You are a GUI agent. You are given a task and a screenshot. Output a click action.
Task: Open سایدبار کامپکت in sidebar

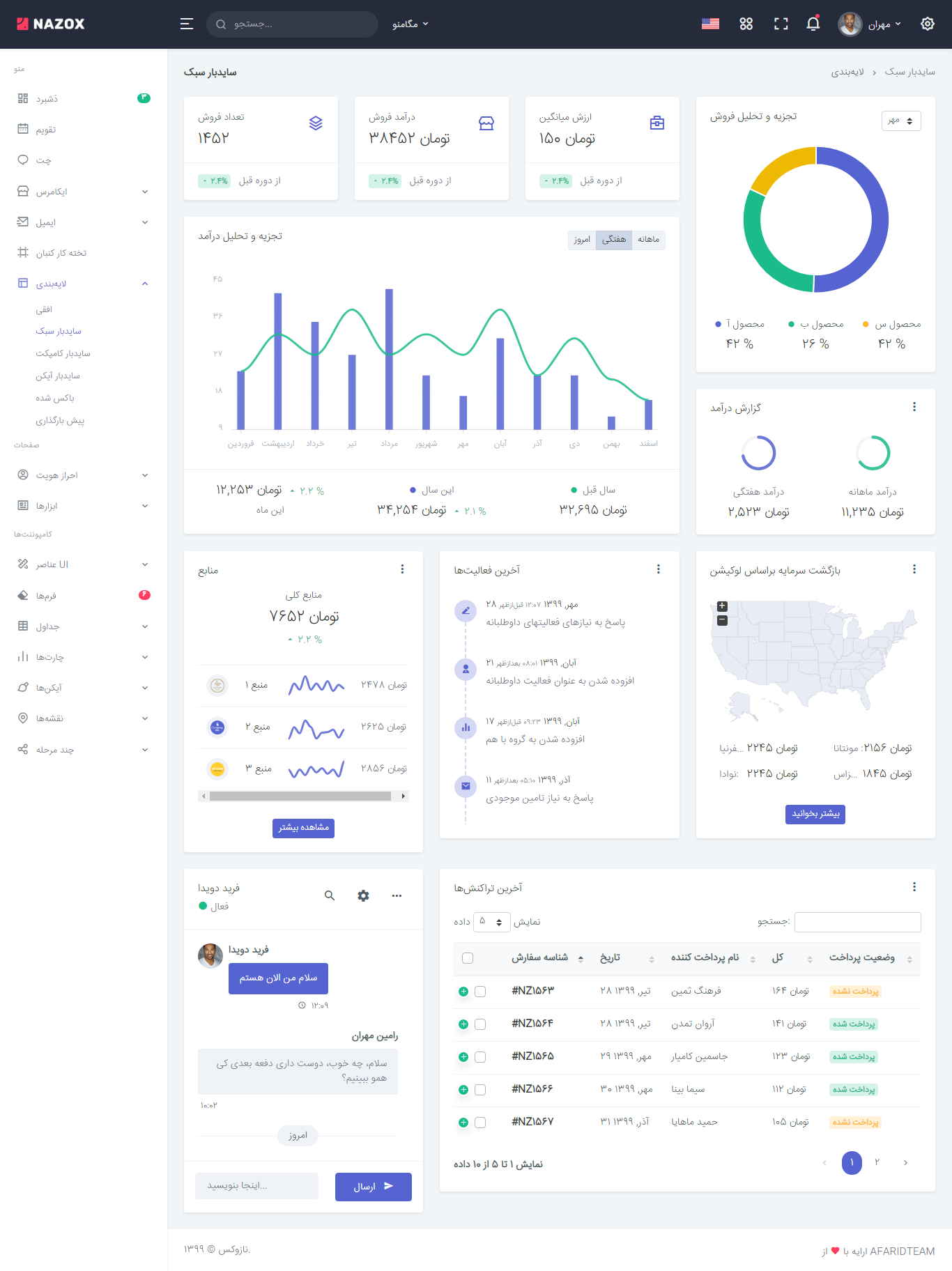coord(63,353)
